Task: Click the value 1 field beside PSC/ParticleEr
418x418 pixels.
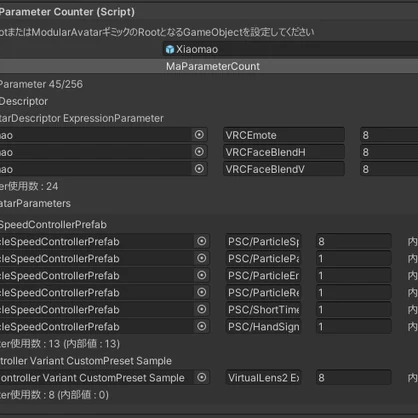Action: click(354, 275)
